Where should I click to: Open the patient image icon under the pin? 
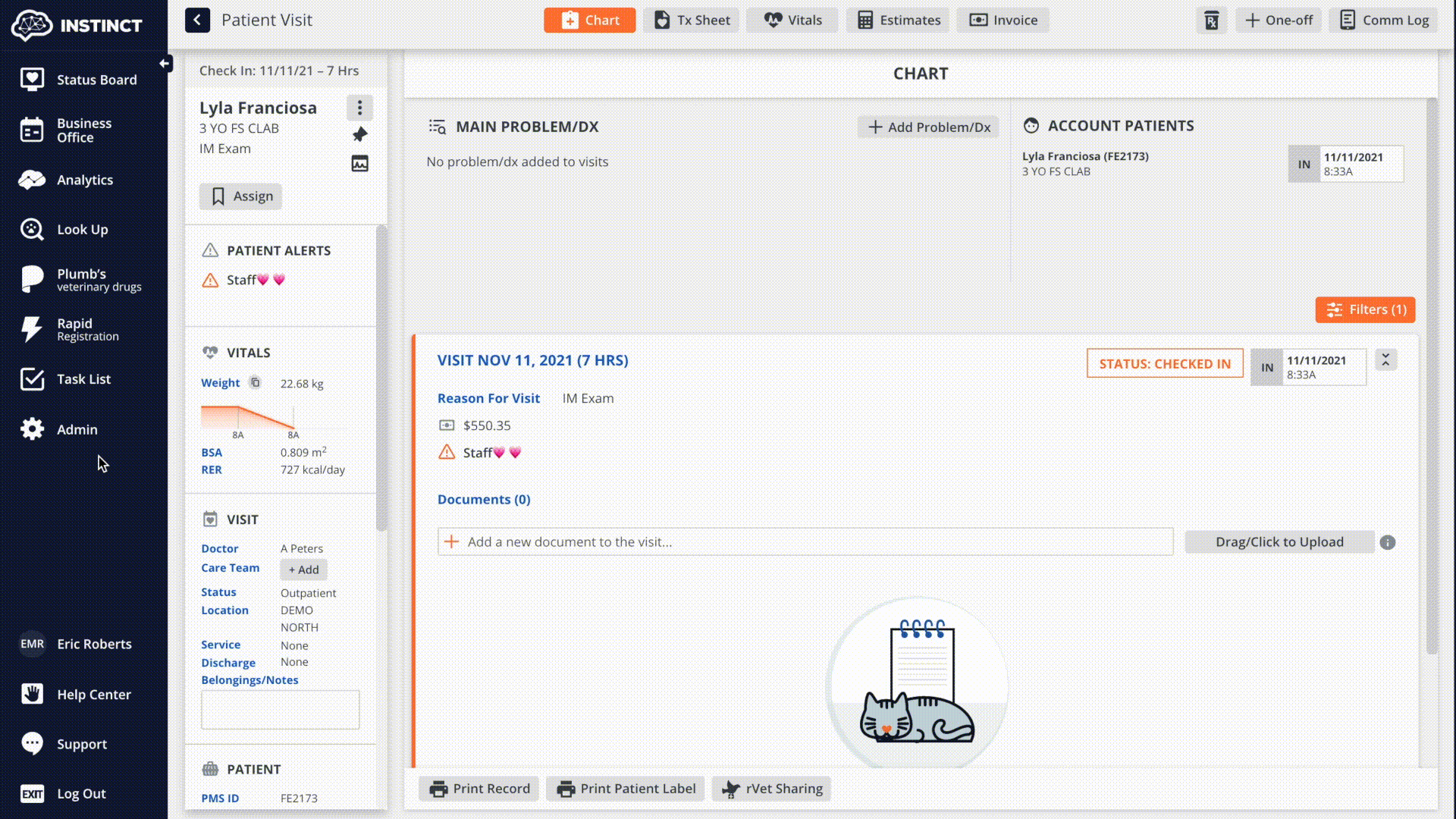(x=359, y=164)
